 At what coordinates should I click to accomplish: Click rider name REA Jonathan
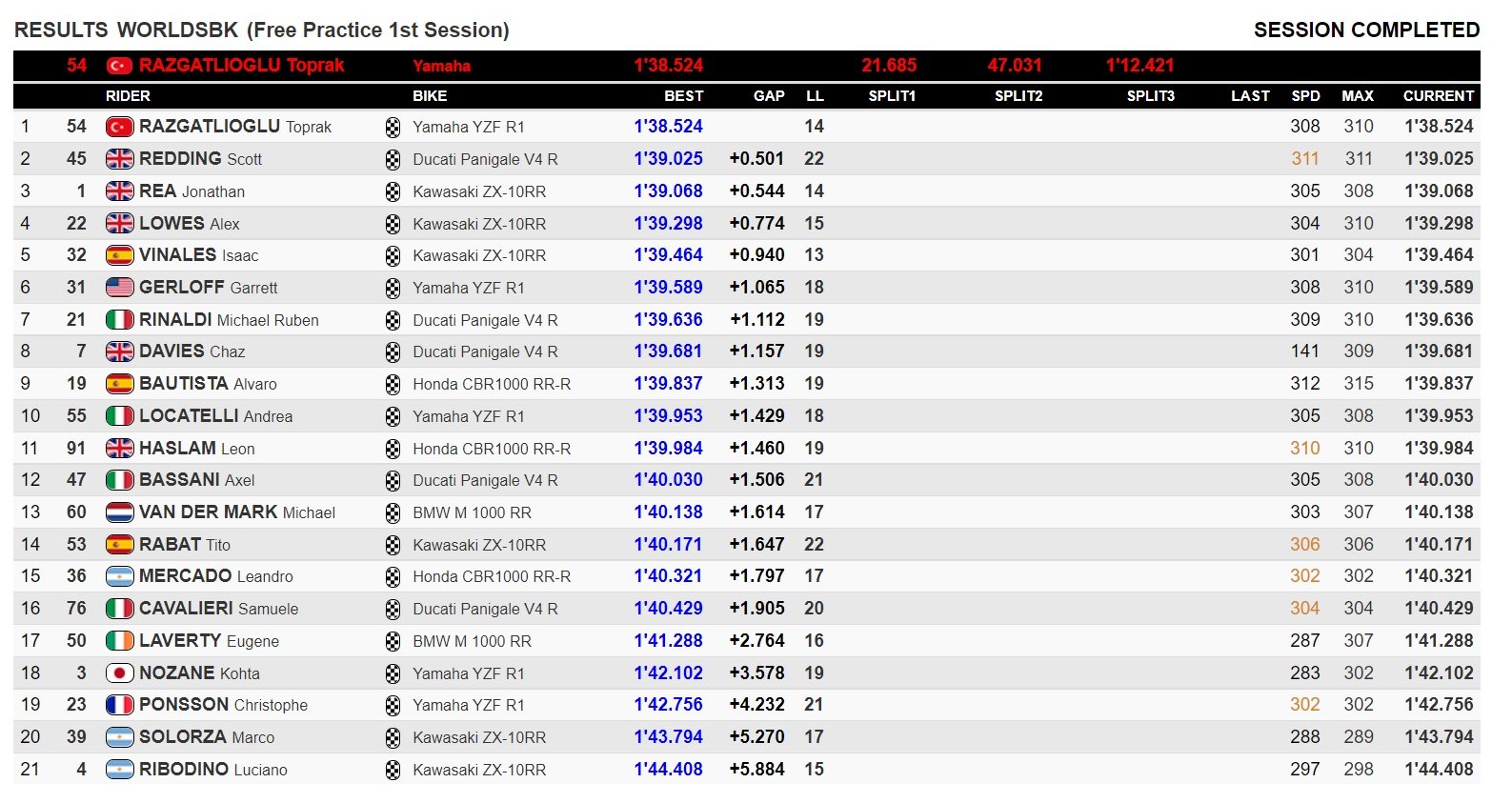pos(192,191)
